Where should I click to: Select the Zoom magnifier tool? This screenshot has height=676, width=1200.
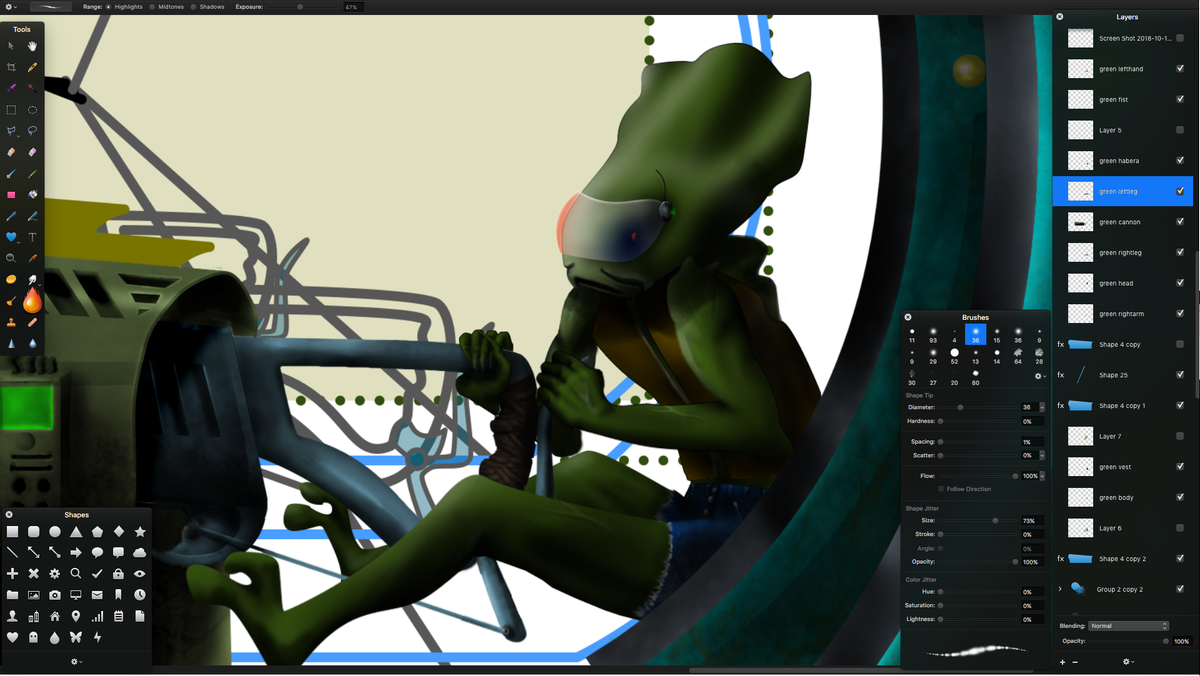tap(11, 258)
